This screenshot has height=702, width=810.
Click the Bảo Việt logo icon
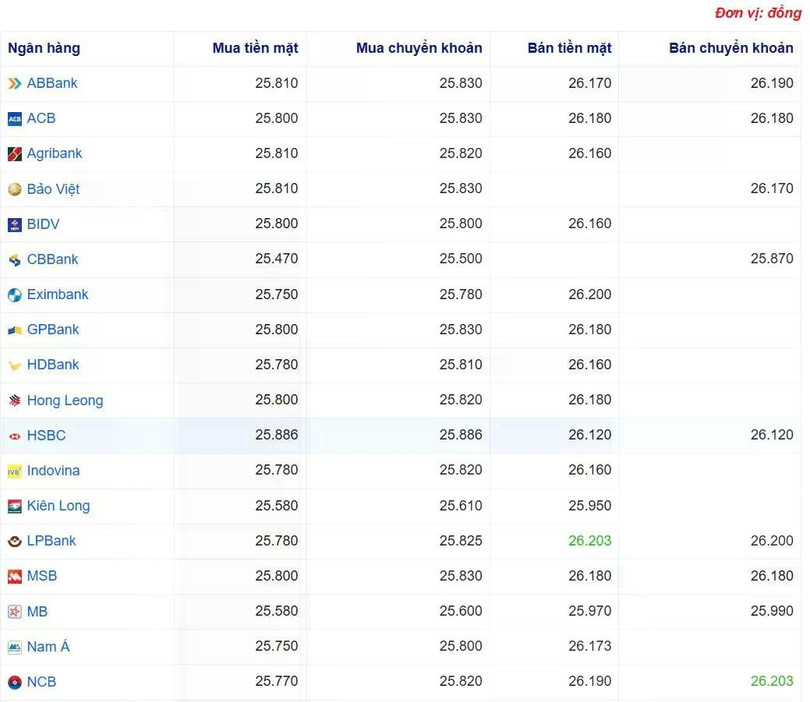pos(14,189)
